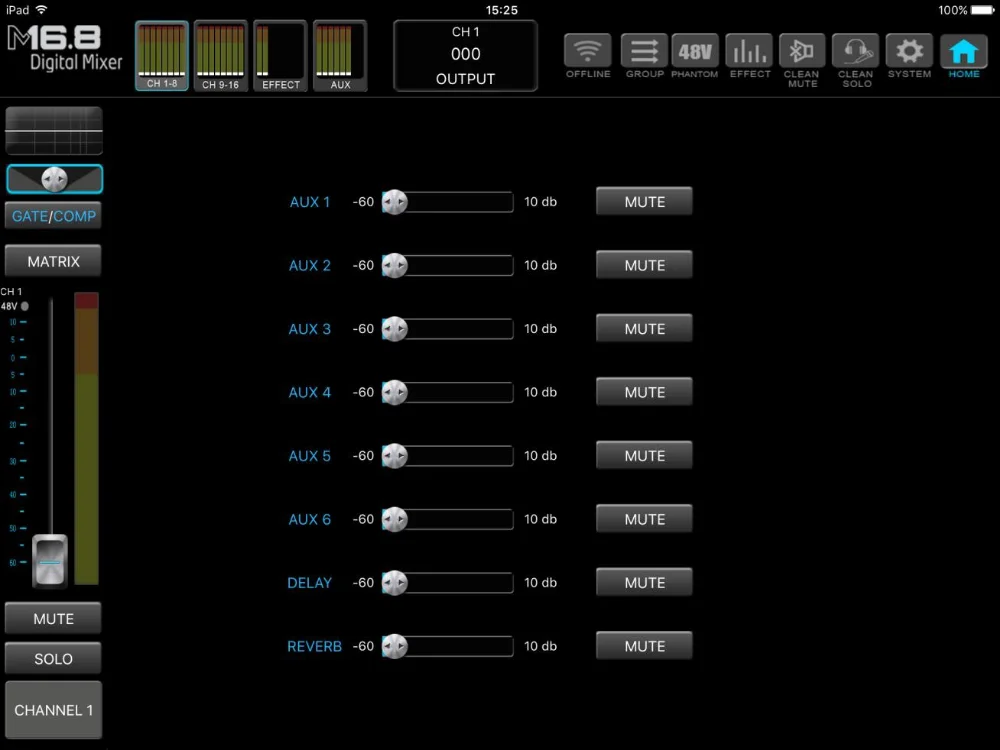Tap the CHANNEL 1 name button
Screen dimensions: 1000x750
[54, 710]
